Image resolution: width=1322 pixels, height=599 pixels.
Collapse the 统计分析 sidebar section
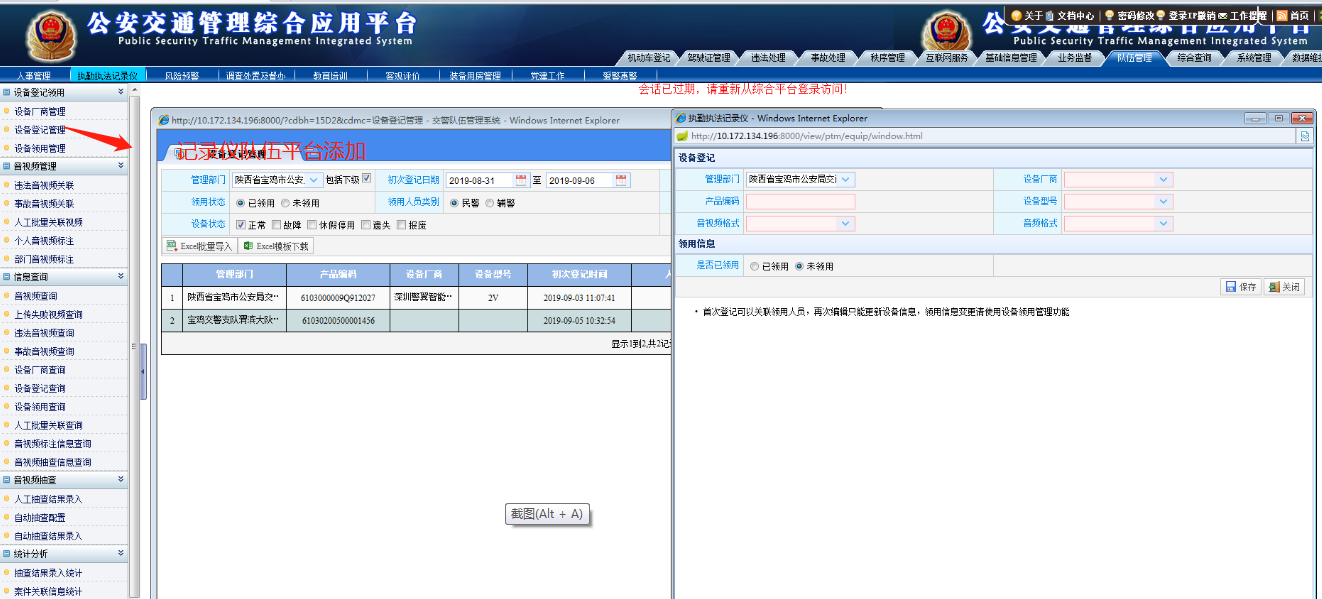(x=121, y=553)
